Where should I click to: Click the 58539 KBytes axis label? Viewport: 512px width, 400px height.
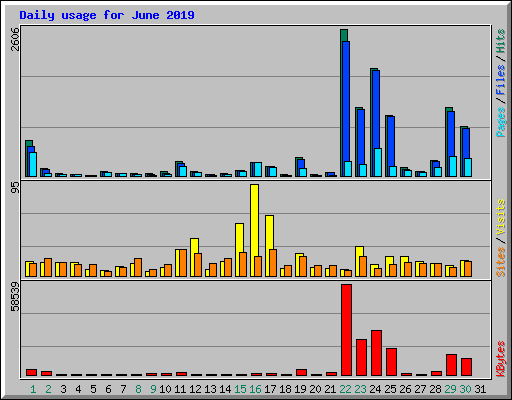pyautogui.click(x=15, y=296)
